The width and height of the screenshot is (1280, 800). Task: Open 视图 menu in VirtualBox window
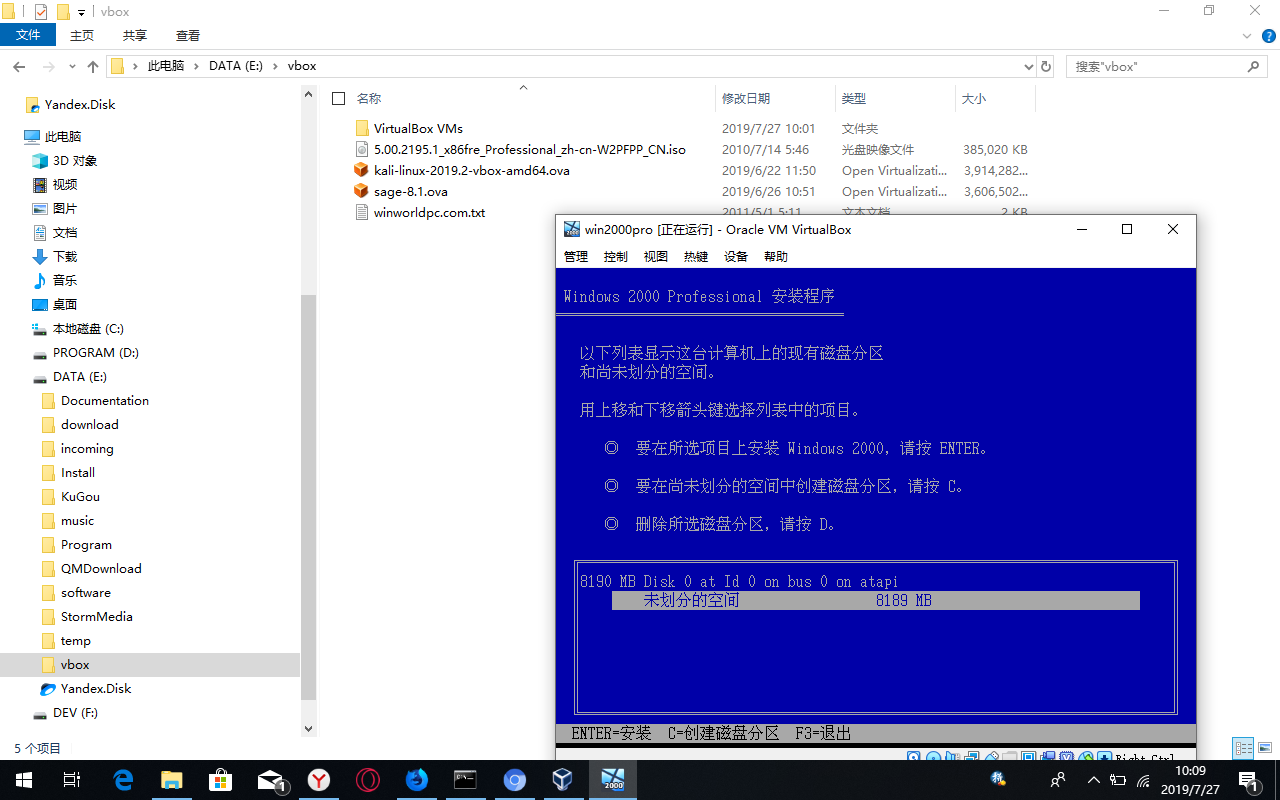[656, 257]
